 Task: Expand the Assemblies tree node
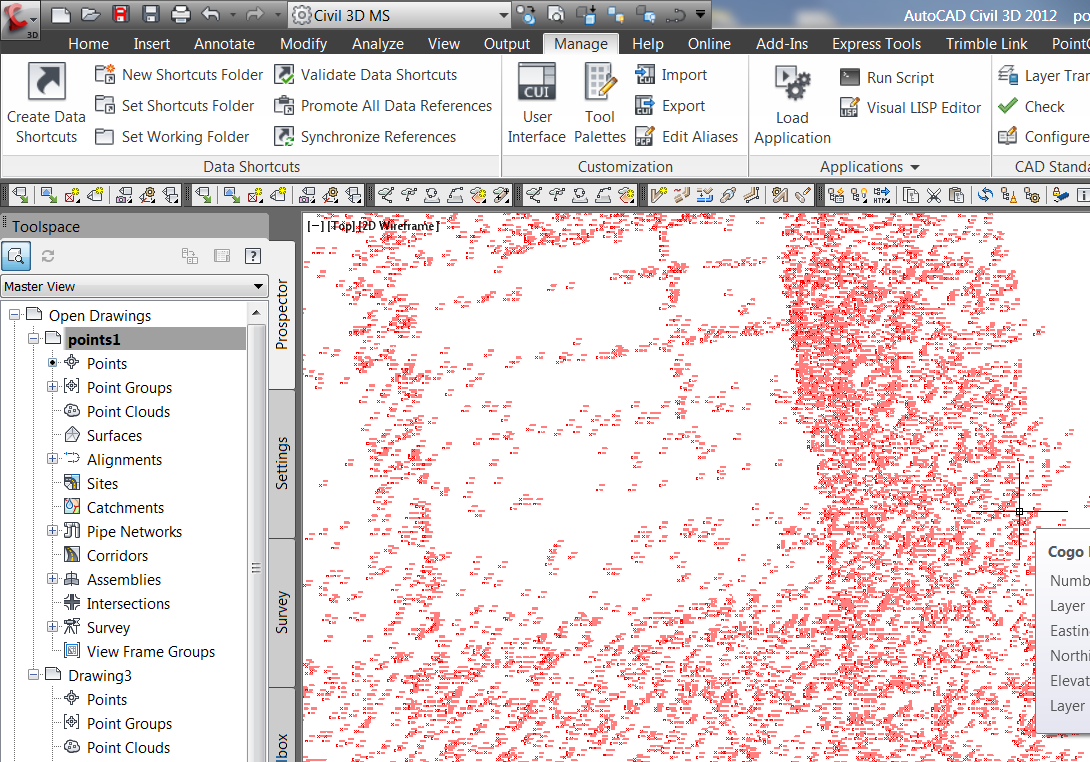(52, 578)
